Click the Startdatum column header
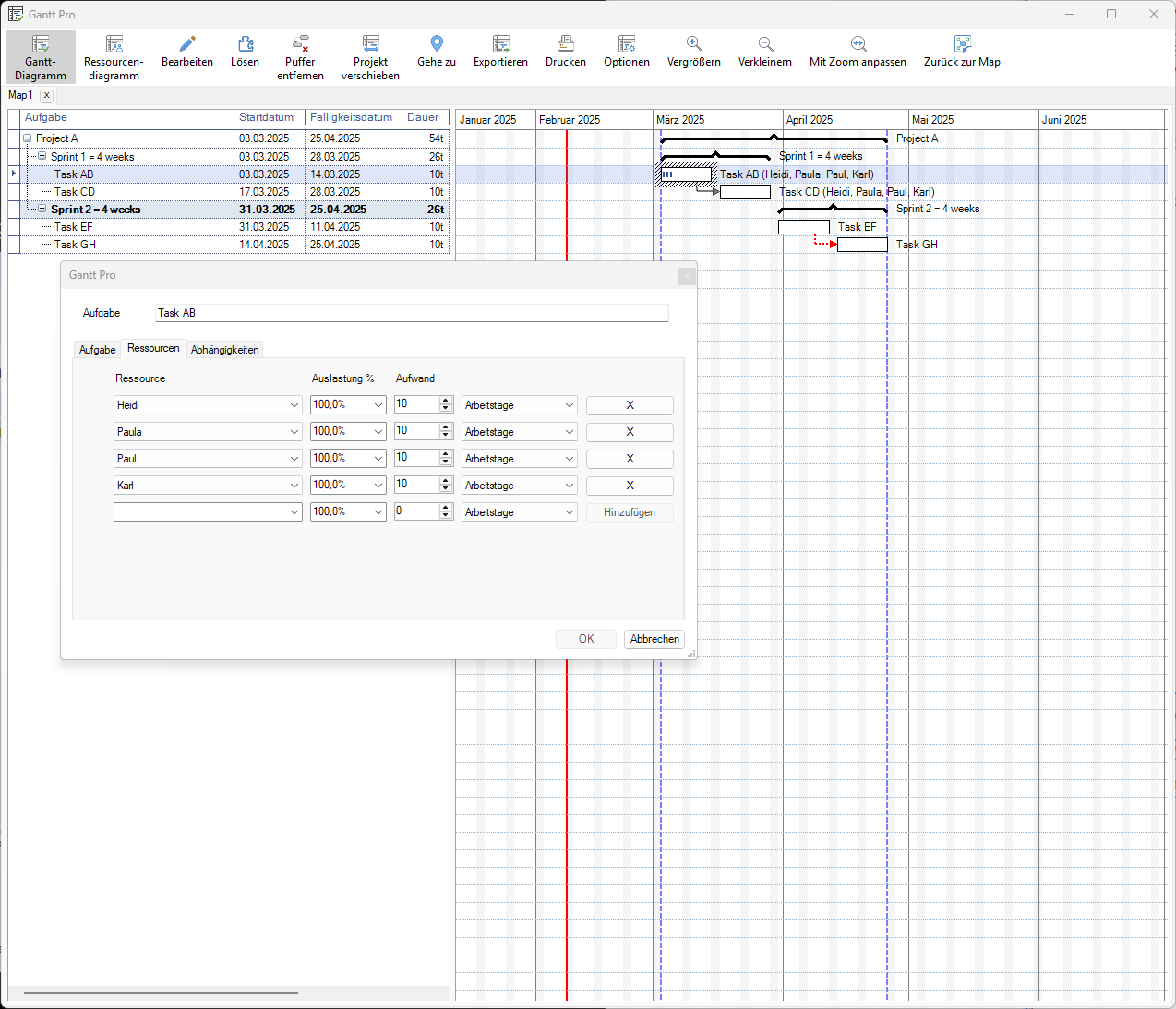Viewport: 1176px width, 1009px height. (x=270, y=118)
